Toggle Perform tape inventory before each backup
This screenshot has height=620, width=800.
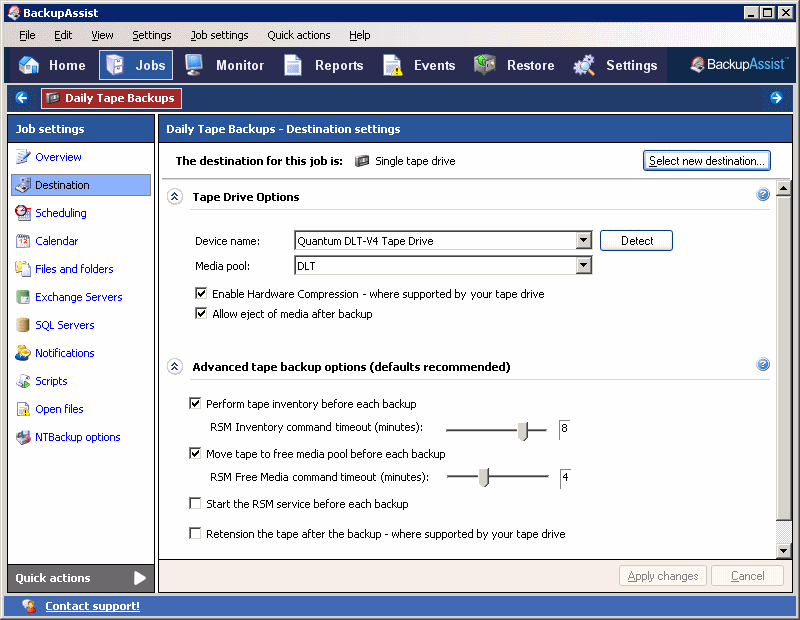(x=195, y=404)
